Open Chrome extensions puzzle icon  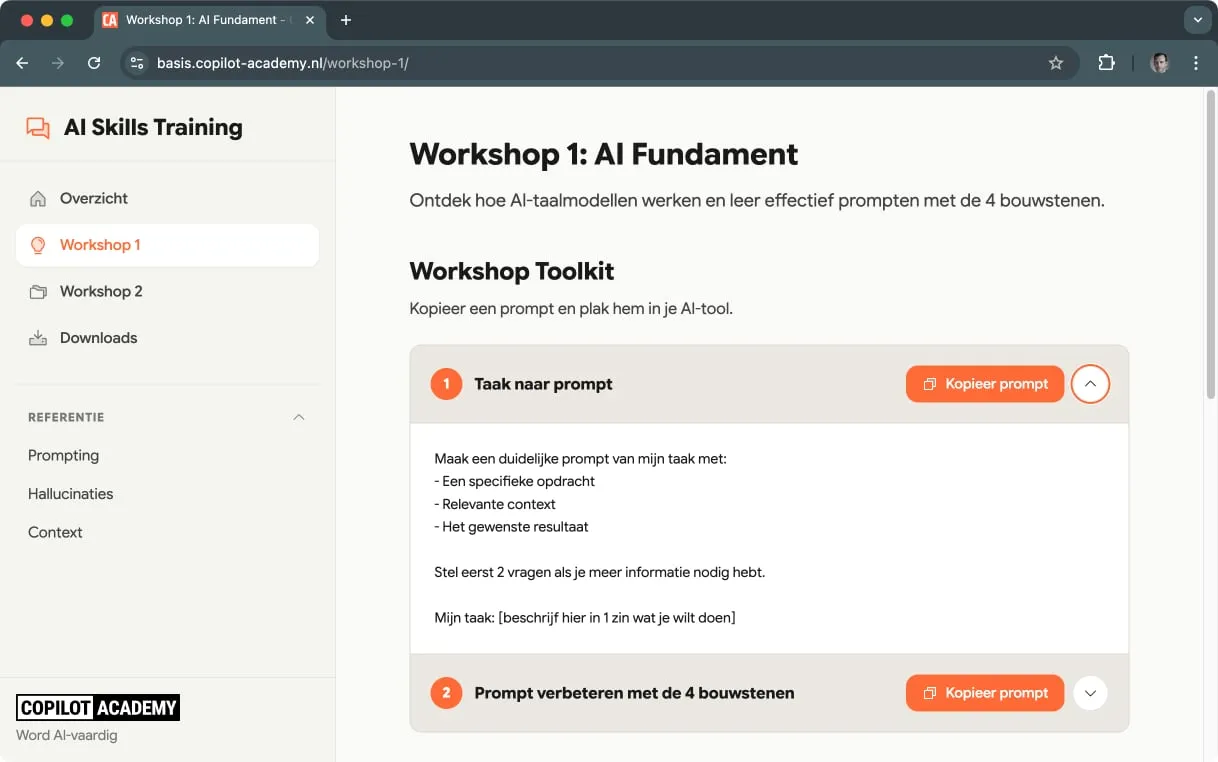(x=1106, y=62)
